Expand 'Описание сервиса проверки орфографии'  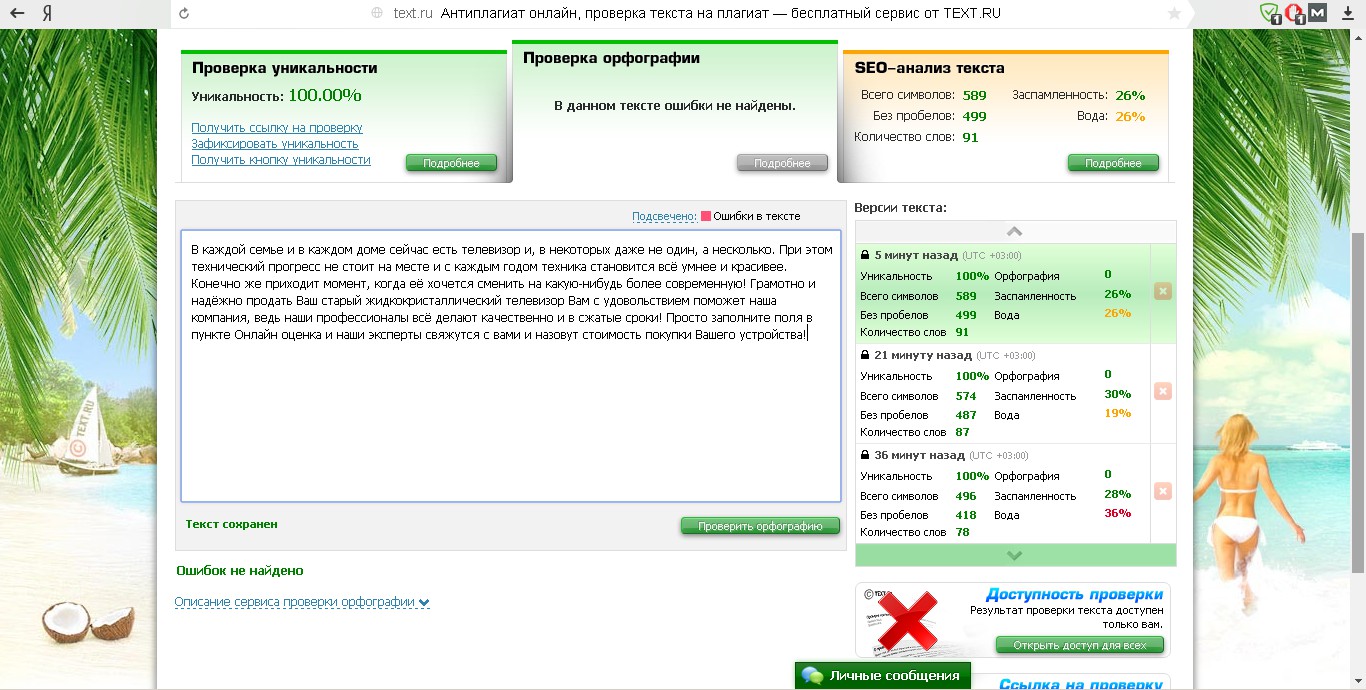[302, 602]
